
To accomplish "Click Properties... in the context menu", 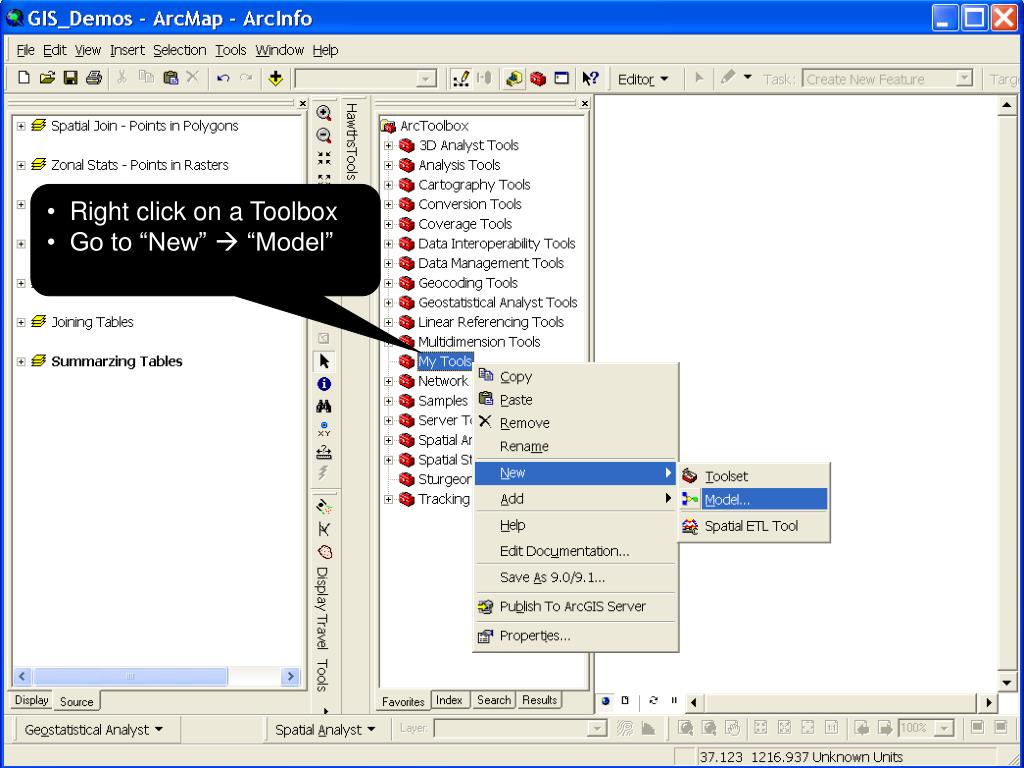I will (x=575, y=635).
